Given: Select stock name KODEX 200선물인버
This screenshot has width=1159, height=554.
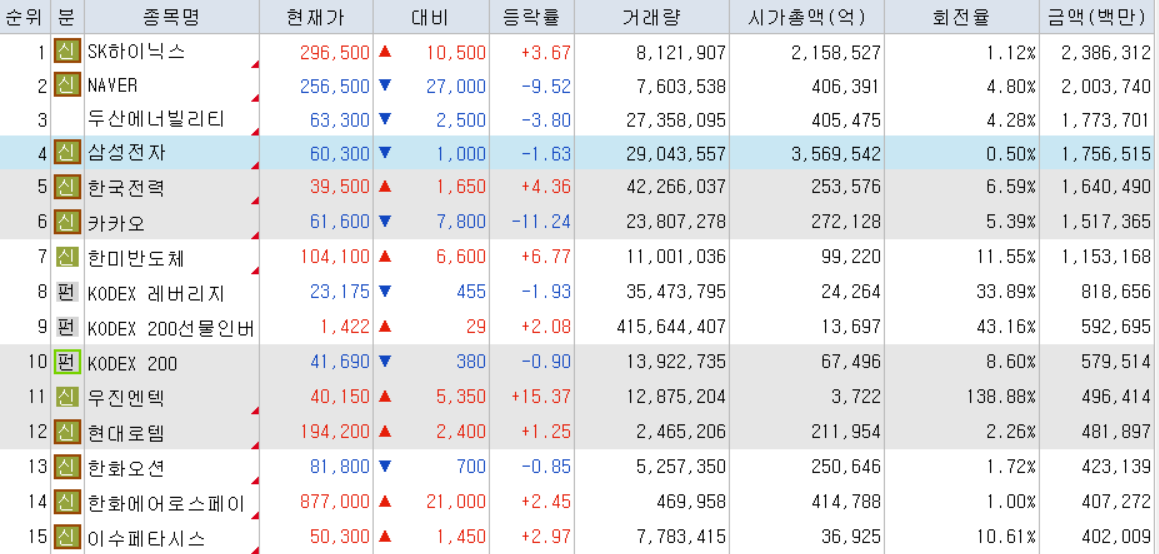Looking at the screenshot, I should click(x=171, y=329).
